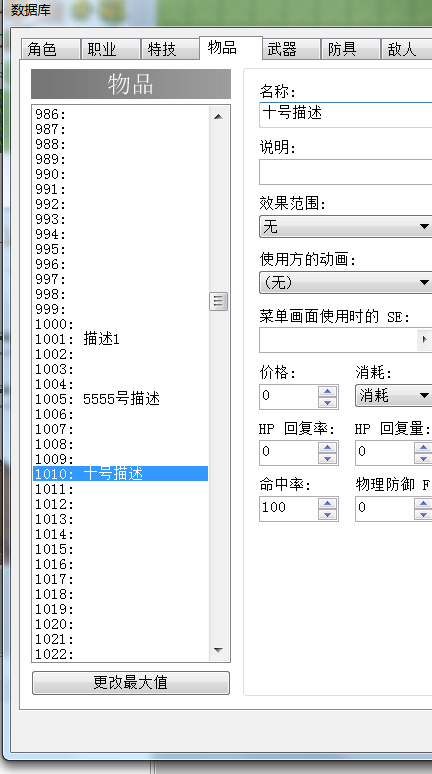Image resolution: width=432 pixels, height=774 pixels.
Task: Select item row 995:
Action: pos(120,249)
